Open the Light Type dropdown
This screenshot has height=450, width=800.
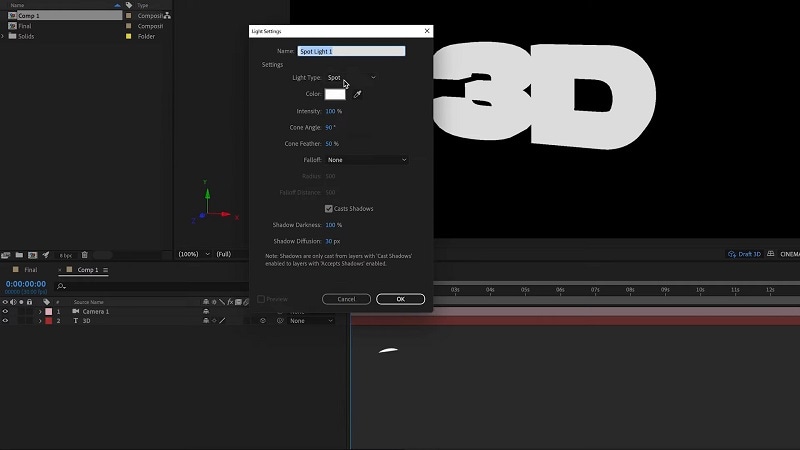click(352, 78)
